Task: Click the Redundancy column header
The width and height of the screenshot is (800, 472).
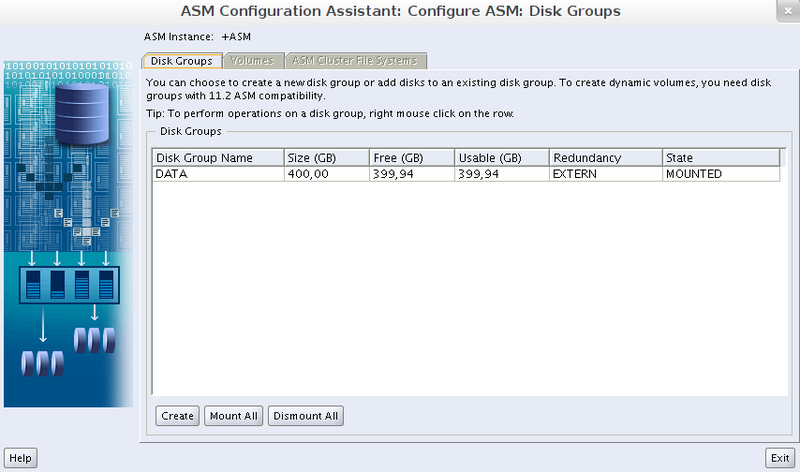Action: coord(605,158)
